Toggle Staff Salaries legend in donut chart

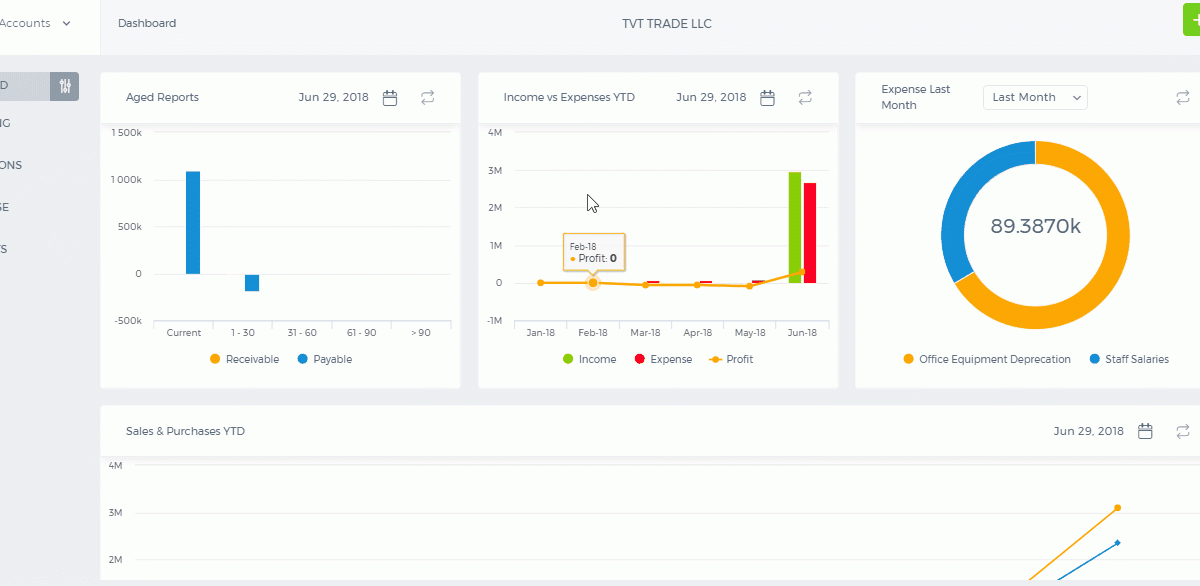pos(1129,359)
